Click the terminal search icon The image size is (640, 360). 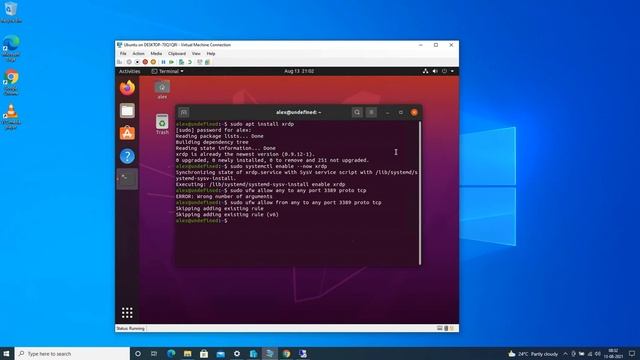point(357,112)
